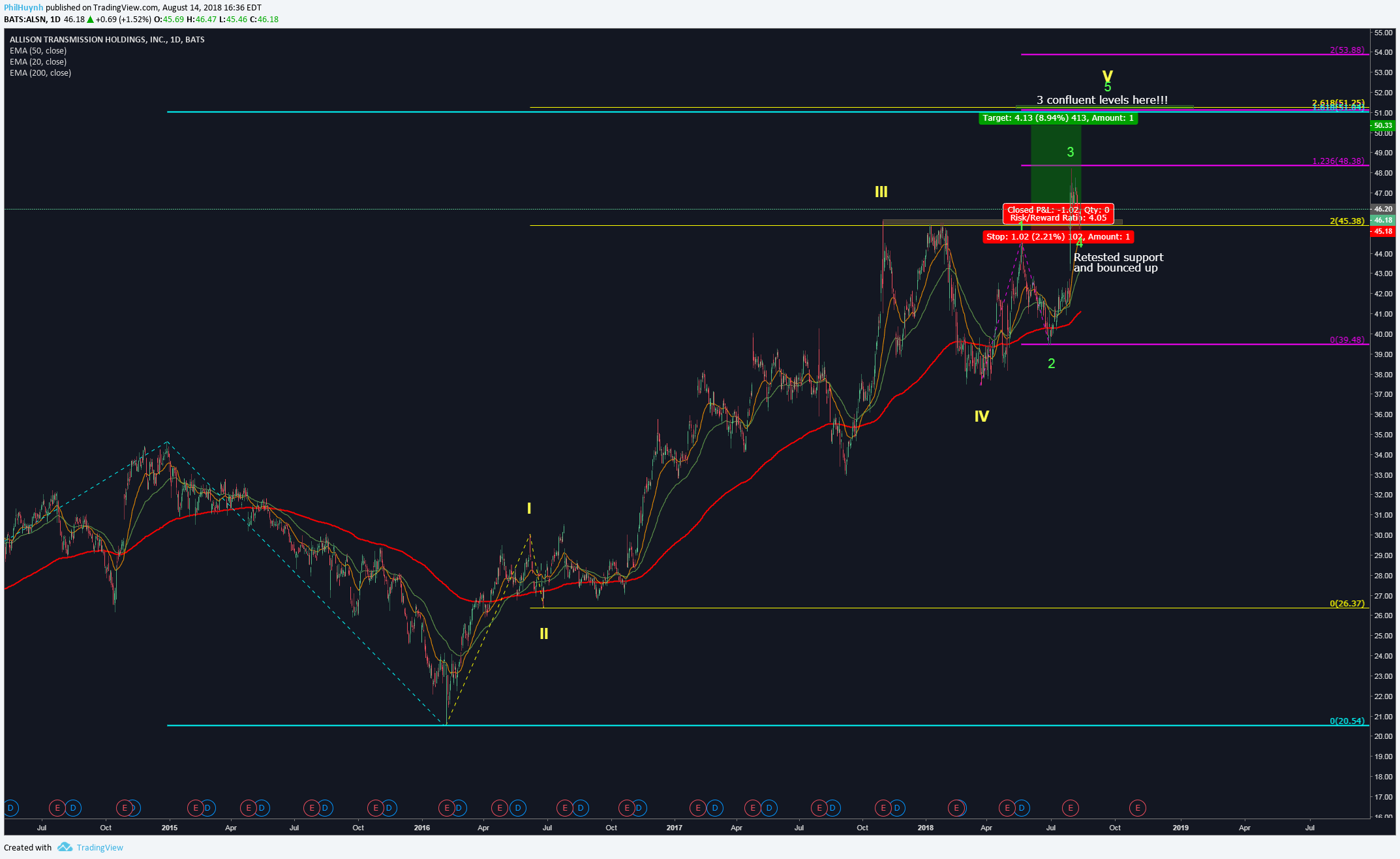Click the earnings marker near February 2018
Image resolution: width=1400 pixels, height=859 pixels.
956,808
